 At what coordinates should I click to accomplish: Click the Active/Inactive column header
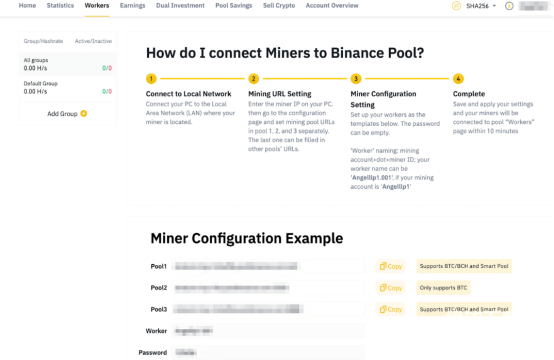click(93, 41)
